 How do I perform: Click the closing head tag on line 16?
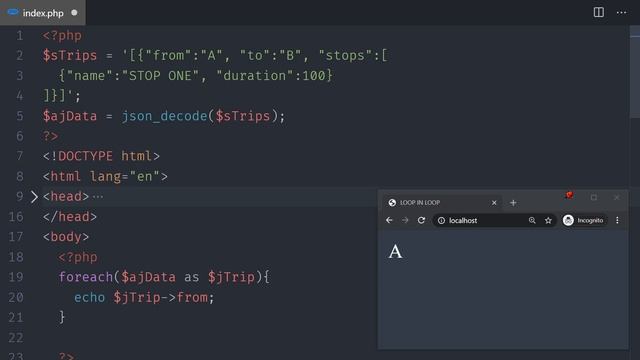70,217
